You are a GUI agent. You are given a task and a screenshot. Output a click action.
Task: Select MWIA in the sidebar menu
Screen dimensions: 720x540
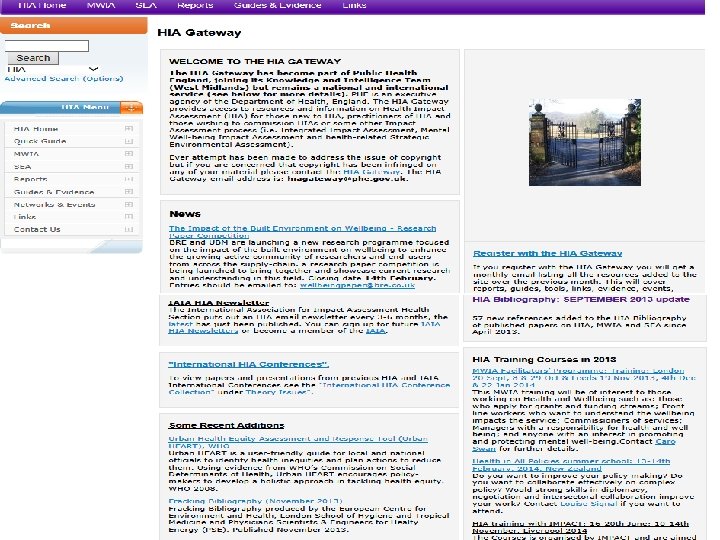coord(26,154)
